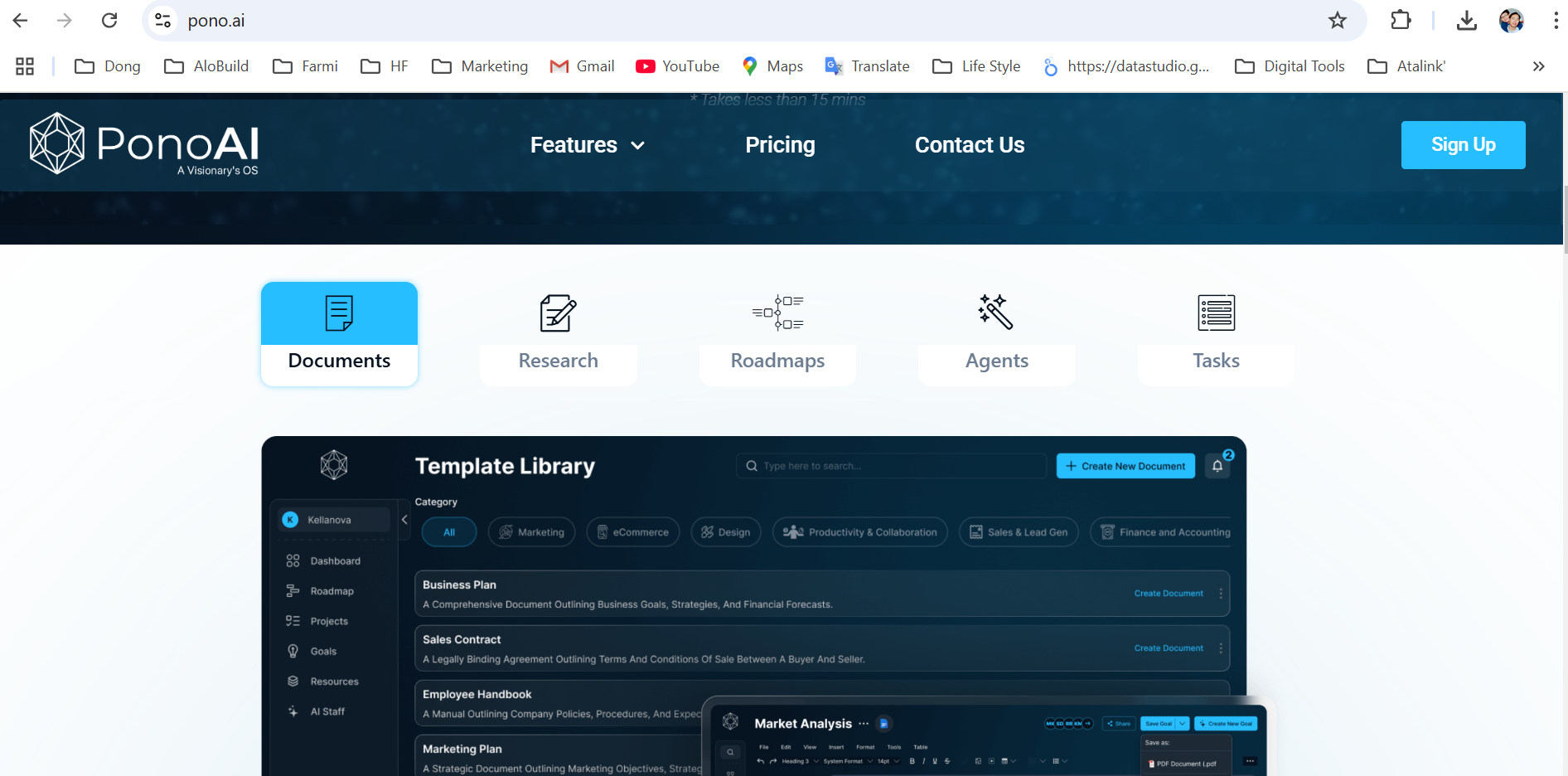
Task: Open the Maps bookmark
Action: point(772,66)
